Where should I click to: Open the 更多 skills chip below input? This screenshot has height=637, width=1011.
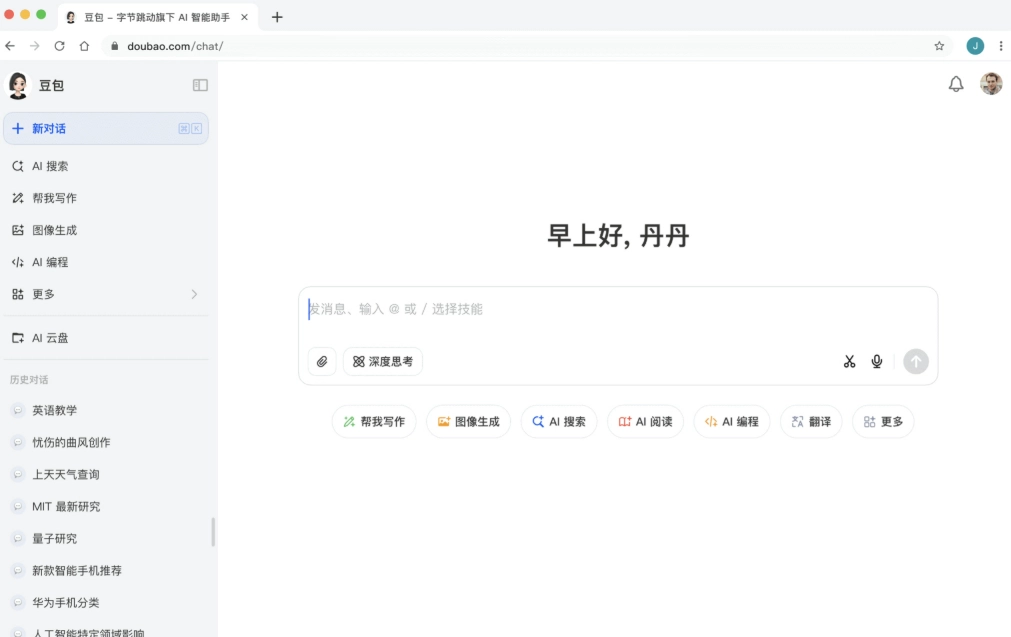tap(883, 421)
